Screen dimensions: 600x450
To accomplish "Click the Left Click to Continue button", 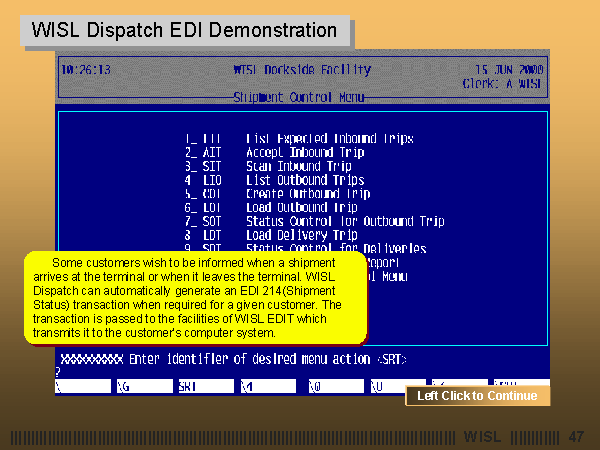I will click(476, 396).
